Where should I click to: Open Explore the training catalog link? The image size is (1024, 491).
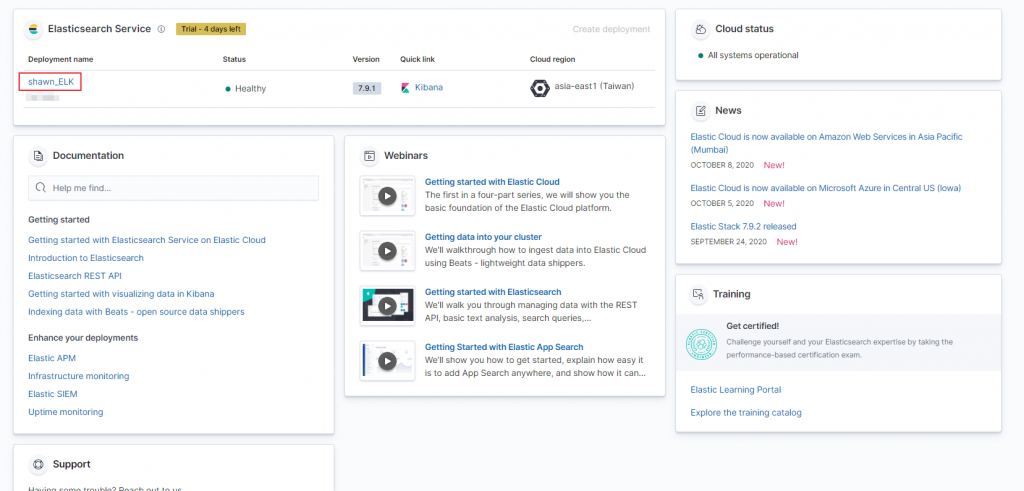746,413
